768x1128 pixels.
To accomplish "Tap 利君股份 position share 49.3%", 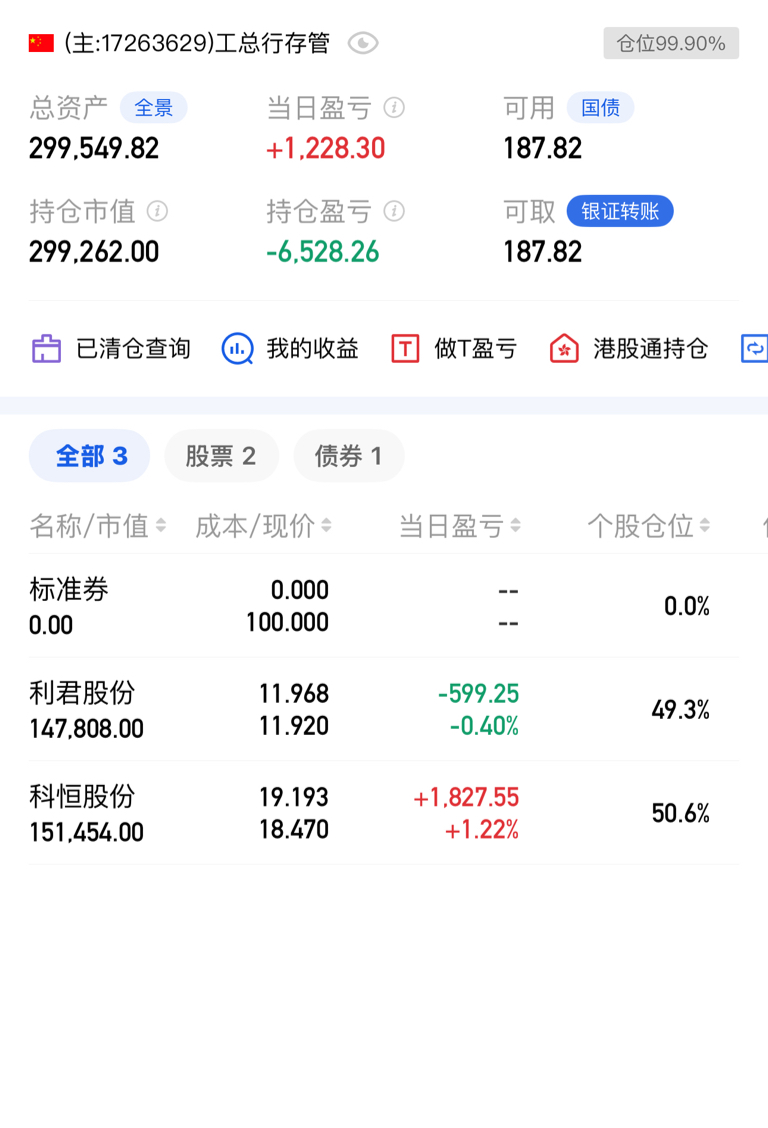I will (x=681, y=710).
